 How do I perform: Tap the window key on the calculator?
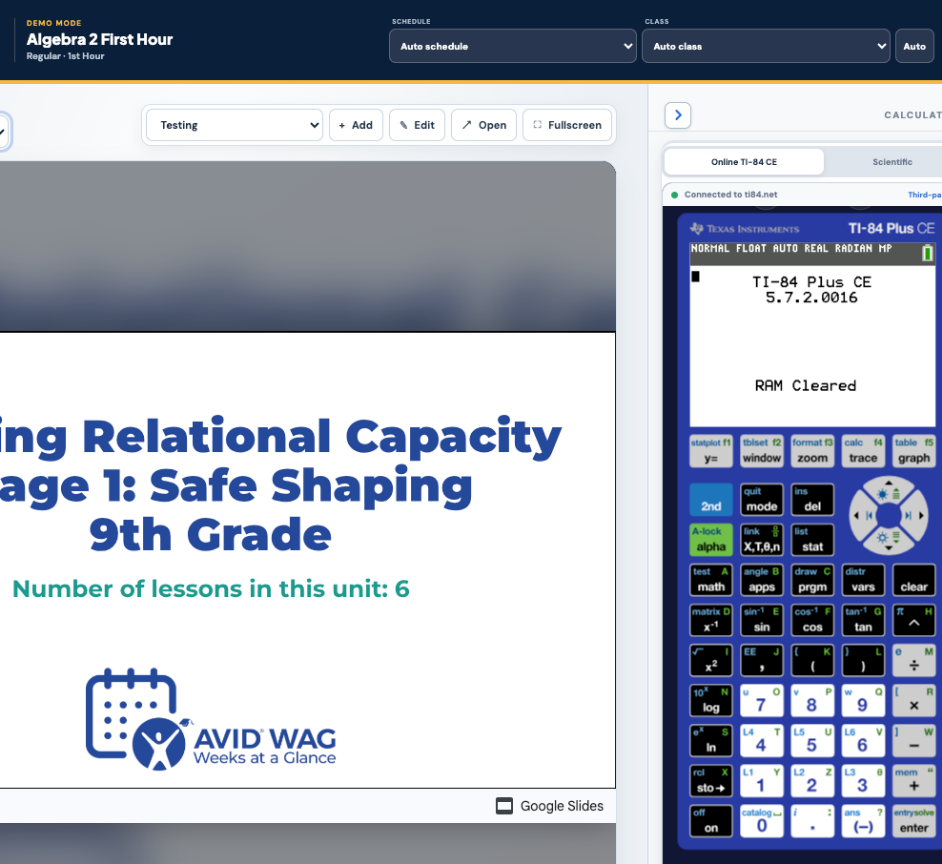point(762,451)
